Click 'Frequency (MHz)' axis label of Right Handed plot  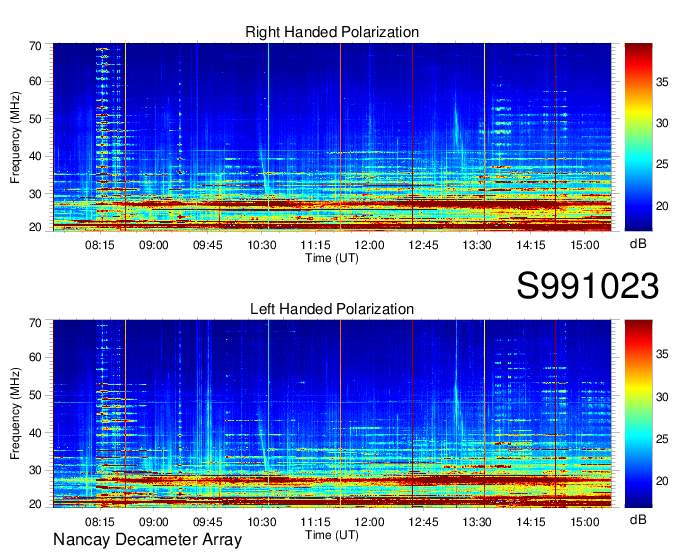(x=16, y=137)
